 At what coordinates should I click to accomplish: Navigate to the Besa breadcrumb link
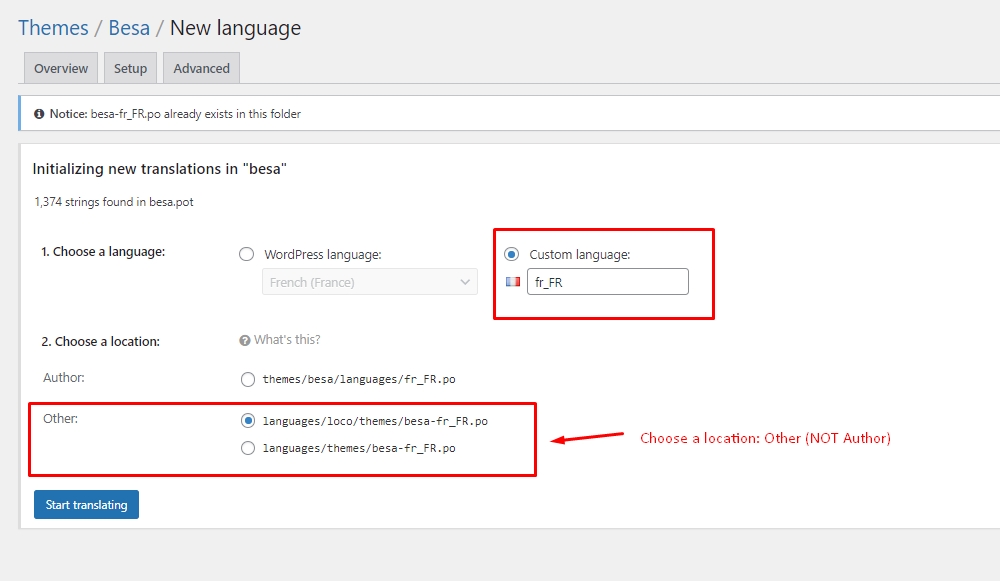[x=129, y=28]
